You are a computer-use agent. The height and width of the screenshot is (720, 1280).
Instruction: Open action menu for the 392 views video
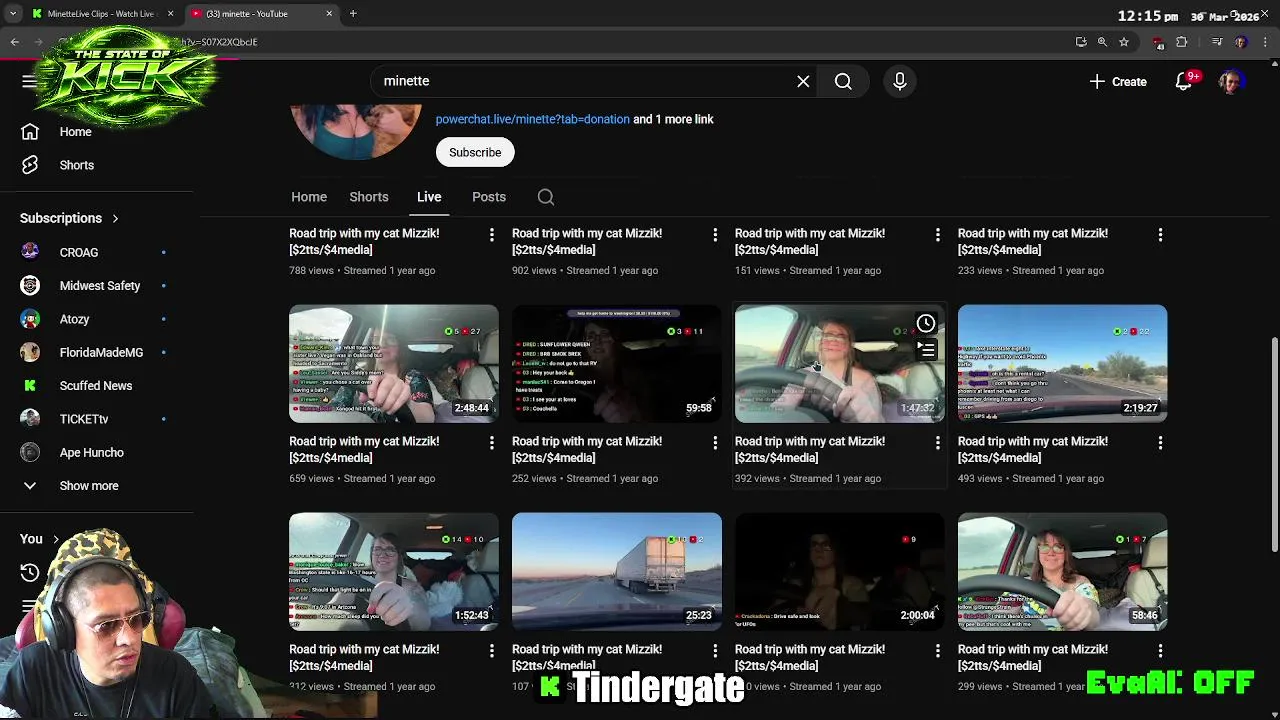coord(937,442)
